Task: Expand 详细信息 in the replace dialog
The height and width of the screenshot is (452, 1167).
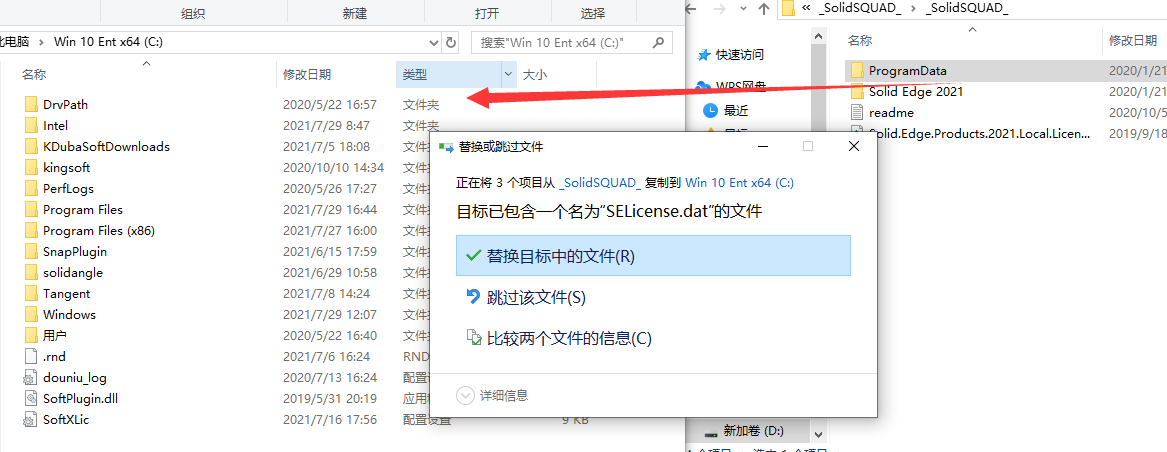Action: (465, 395)
